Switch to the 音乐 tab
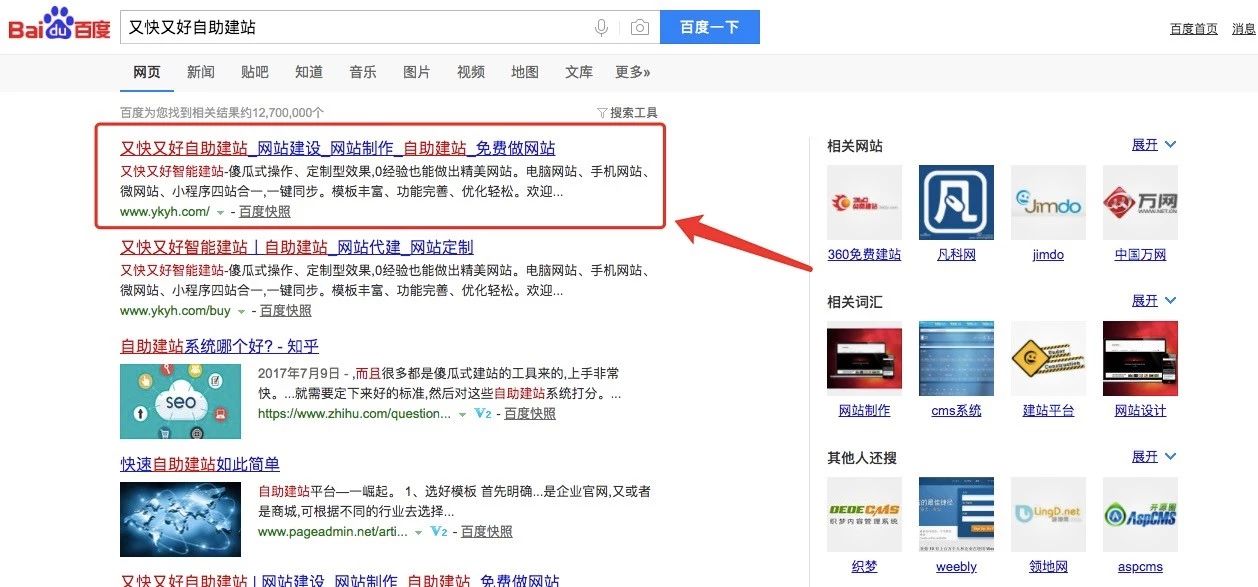Screen dimensions: 1258x587 [x=363, y=72]
